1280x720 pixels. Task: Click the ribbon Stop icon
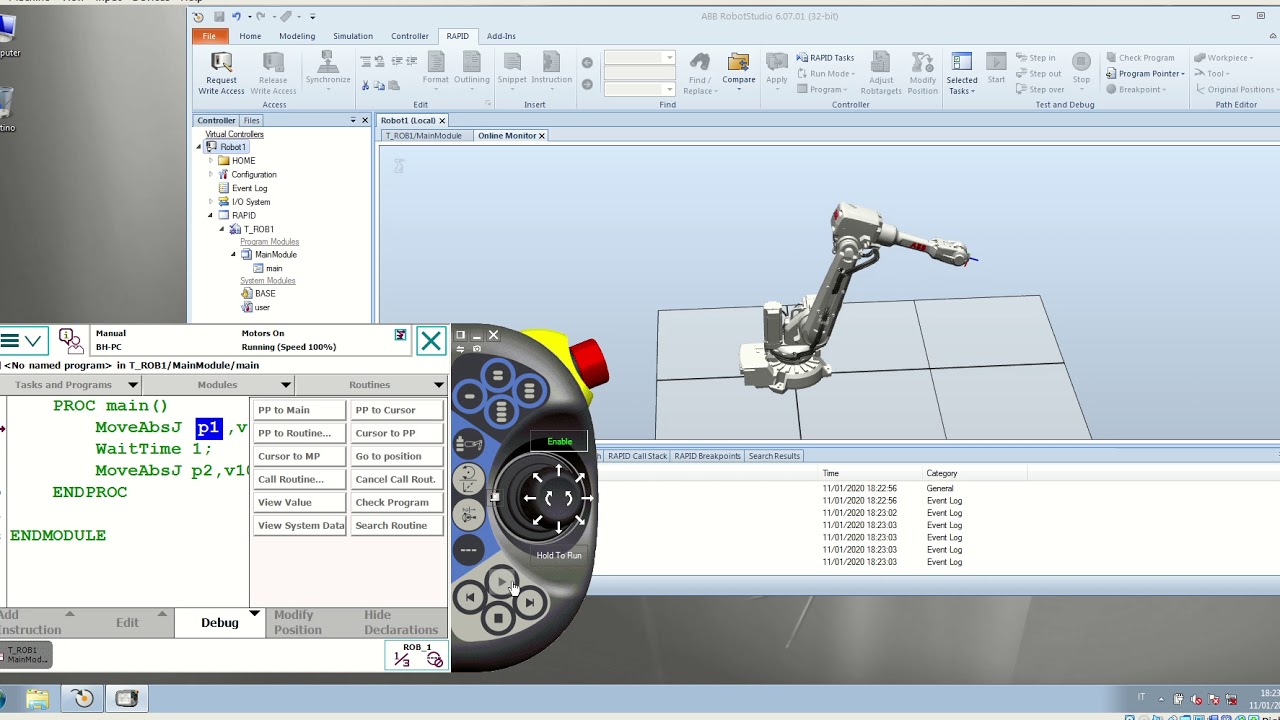coord(1081,68)
